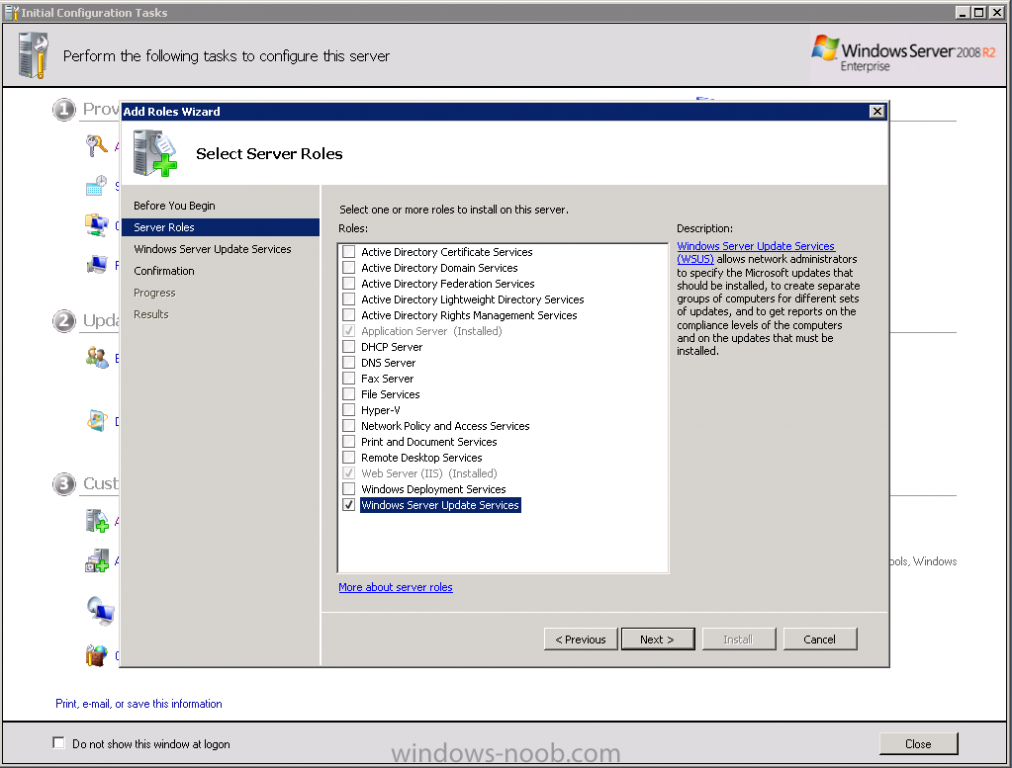1012x768 pixels.
Task: Click the Add Roles Wizard header icon
Action: pyautogui.click(x=154, y=153)
